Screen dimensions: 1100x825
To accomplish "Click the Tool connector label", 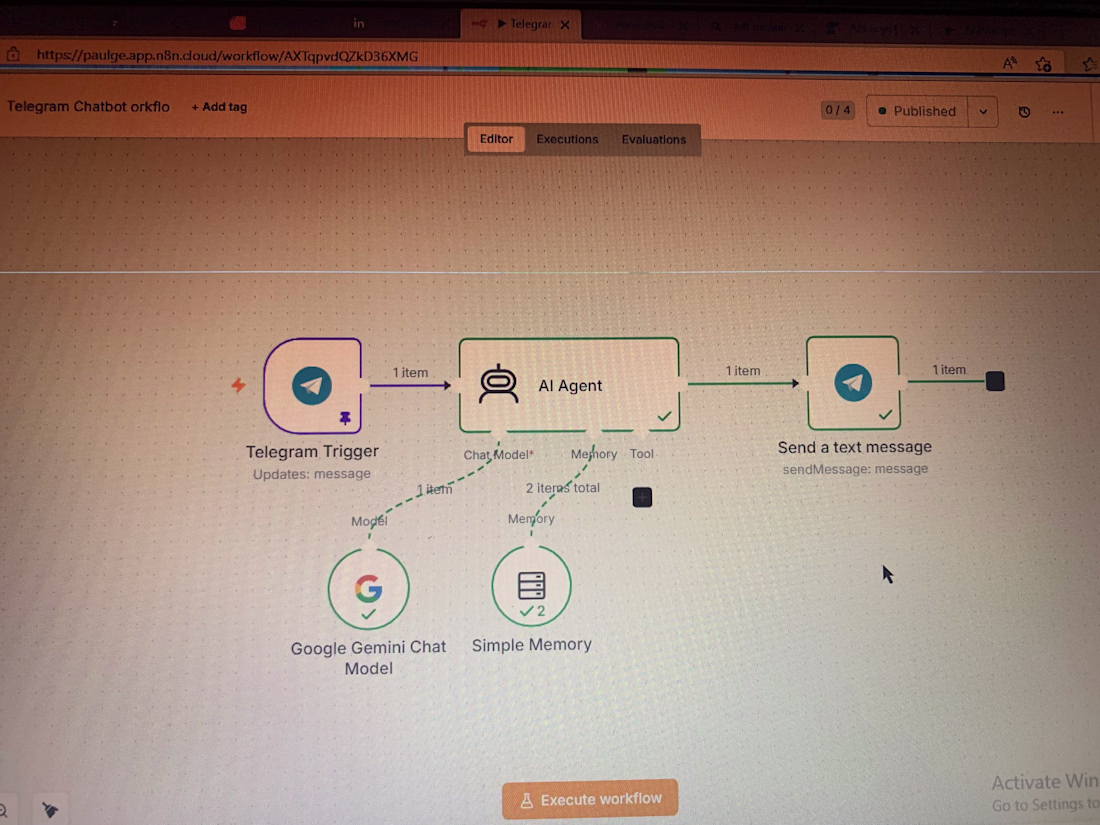I will point(641,454).
